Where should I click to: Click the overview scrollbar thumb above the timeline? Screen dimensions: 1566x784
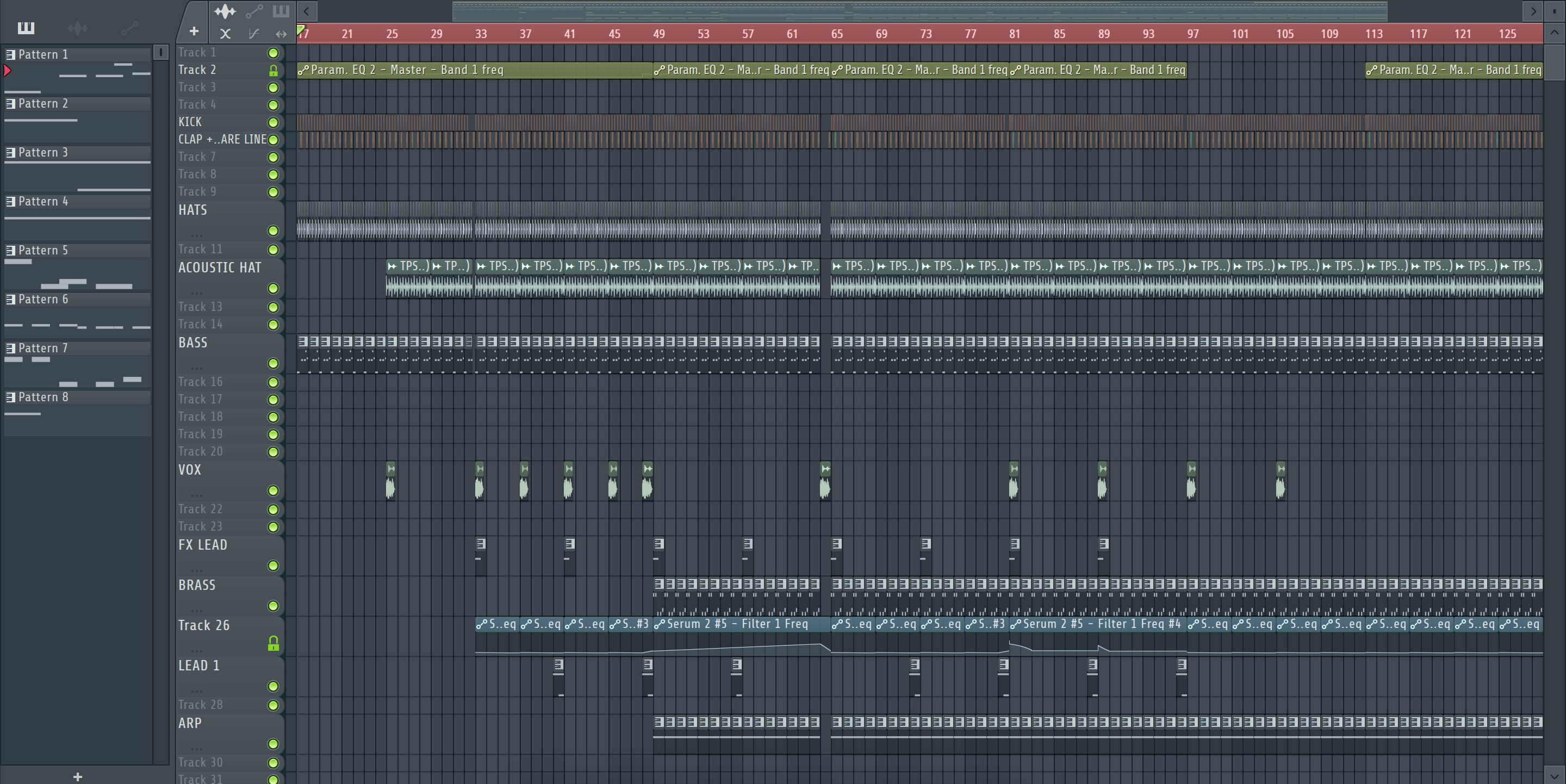[x=920, y=10]
